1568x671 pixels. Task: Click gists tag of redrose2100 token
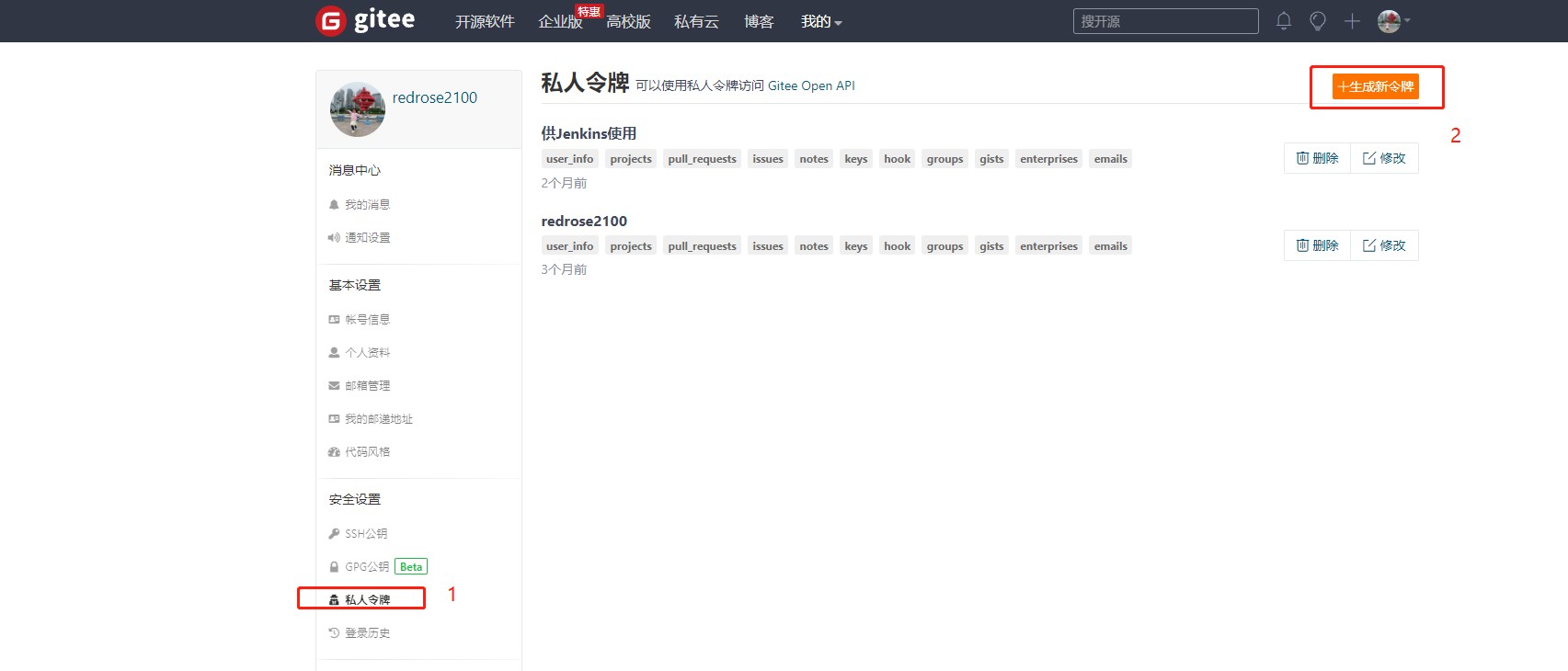(991, 246)
